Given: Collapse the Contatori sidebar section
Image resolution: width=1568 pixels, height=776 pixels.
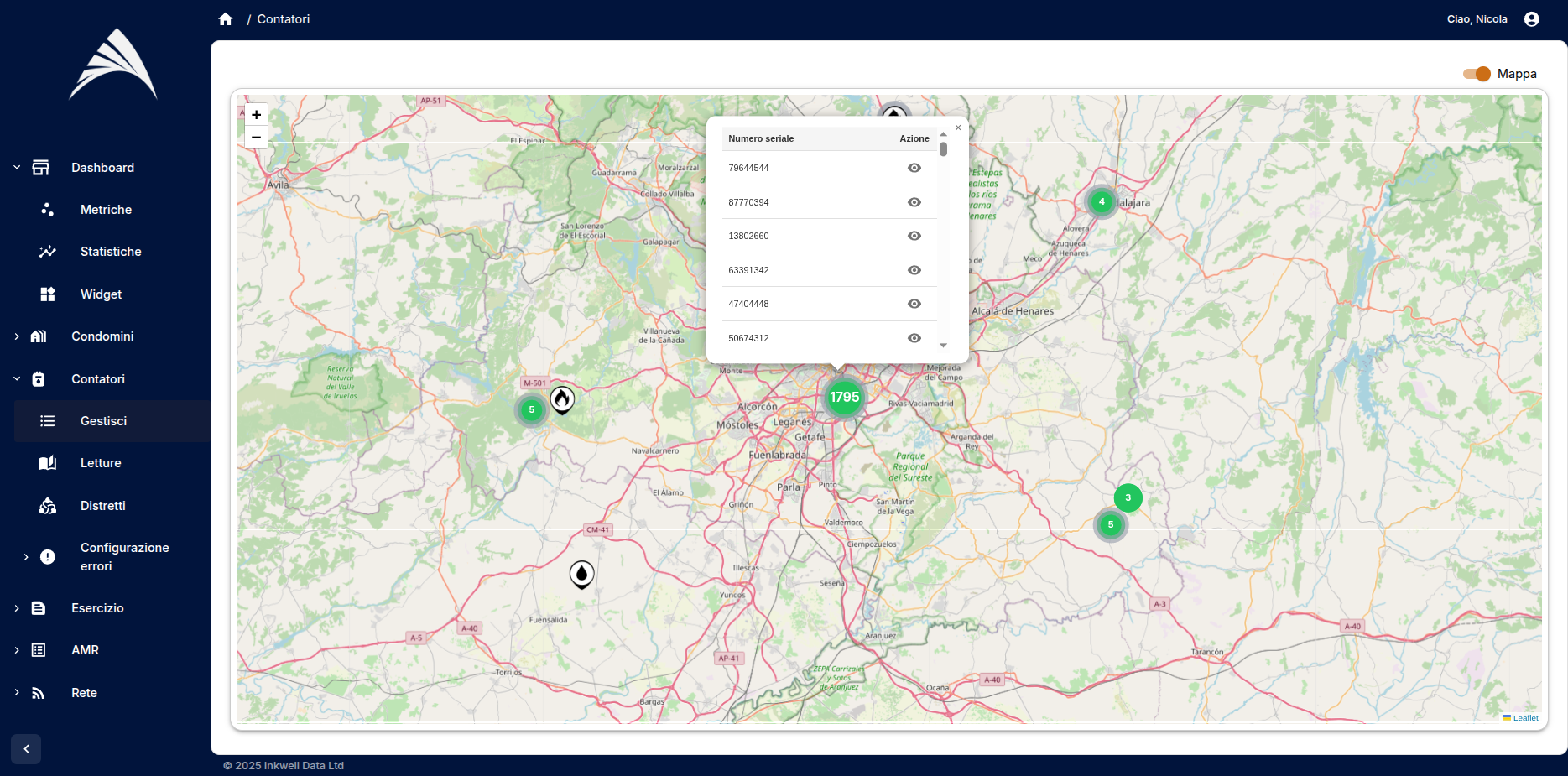Looking at the screenshot, I should (x=17, y=378).
